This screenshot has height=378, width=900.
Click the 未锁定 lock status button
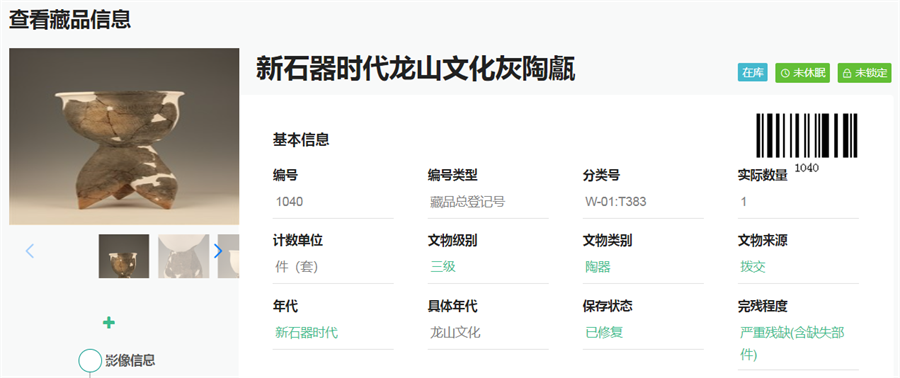click(864, 73)
